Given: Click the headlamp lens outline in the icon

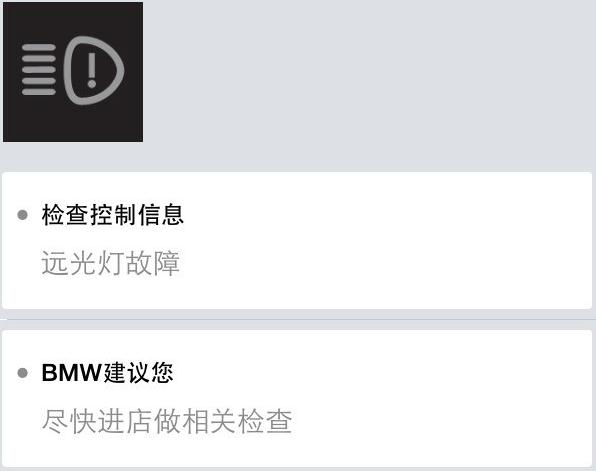Looking at the screenshot, I should pyautogui.click(x=94, y=70).
